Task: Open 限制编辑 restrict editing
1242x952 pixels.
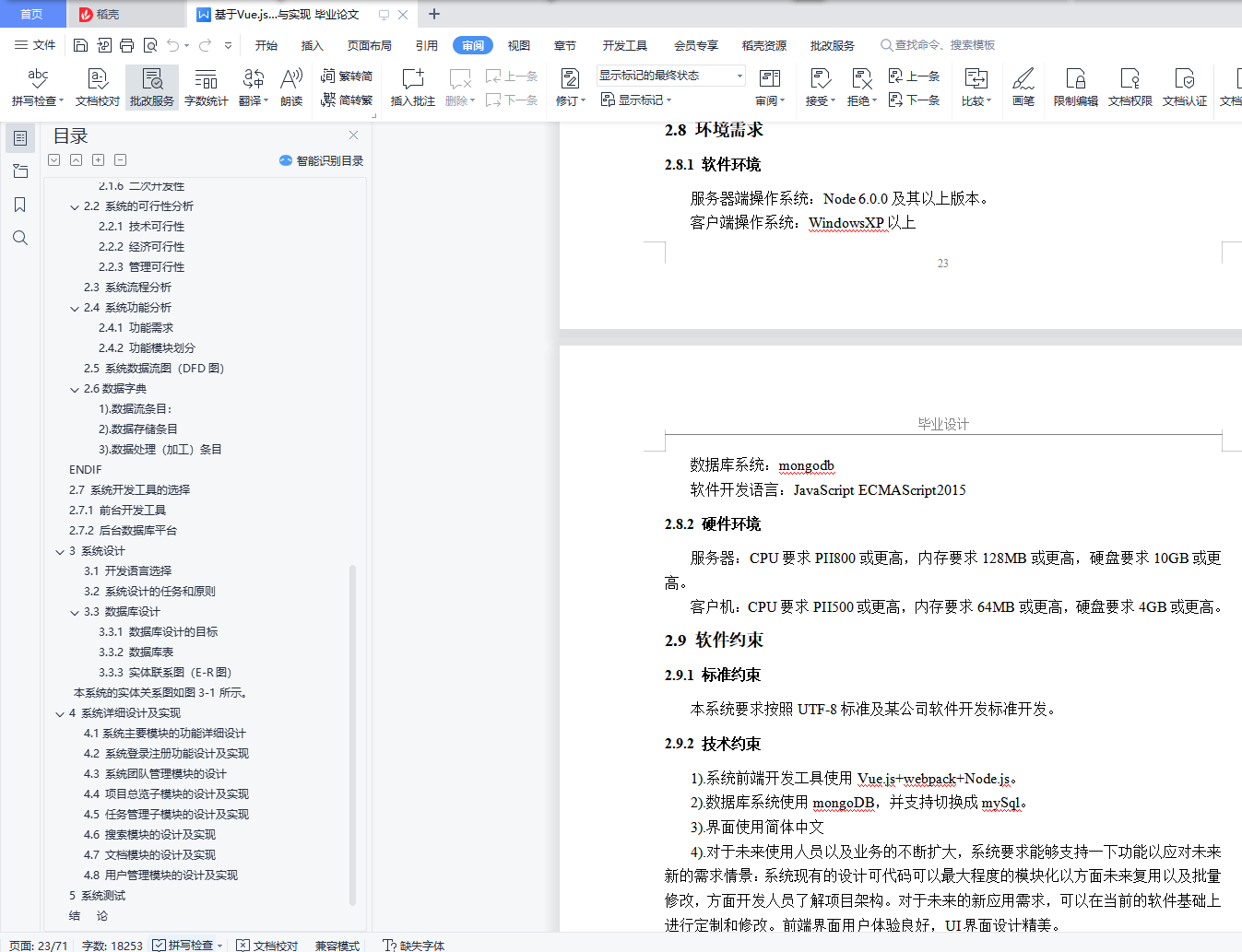Action: click(1076, 88)
